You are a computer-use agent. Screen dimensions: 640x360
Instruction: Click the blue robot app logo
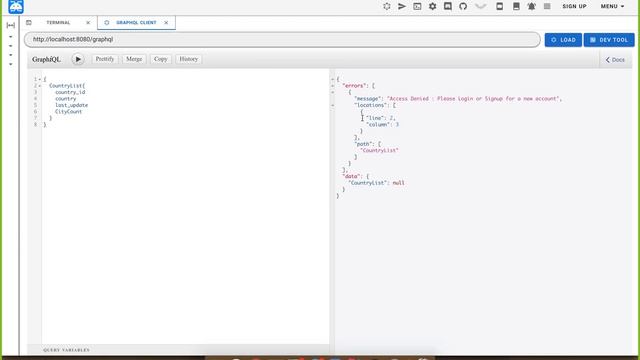(x=16, y=7)
